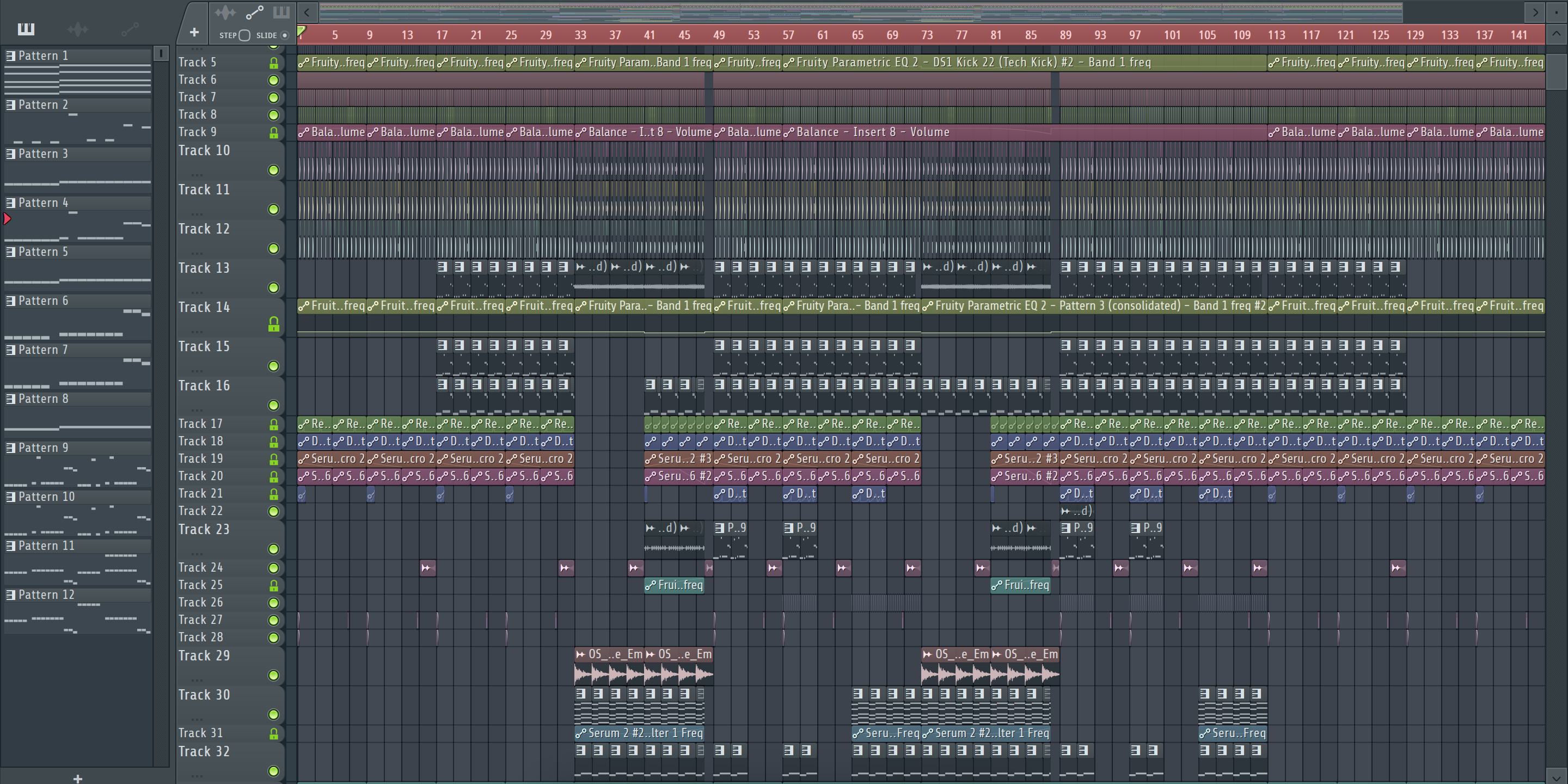Select first 'OS_..e_Em' audio clip on Track 29
Screen dimensions: 1568x784
(x=609, y=665)
